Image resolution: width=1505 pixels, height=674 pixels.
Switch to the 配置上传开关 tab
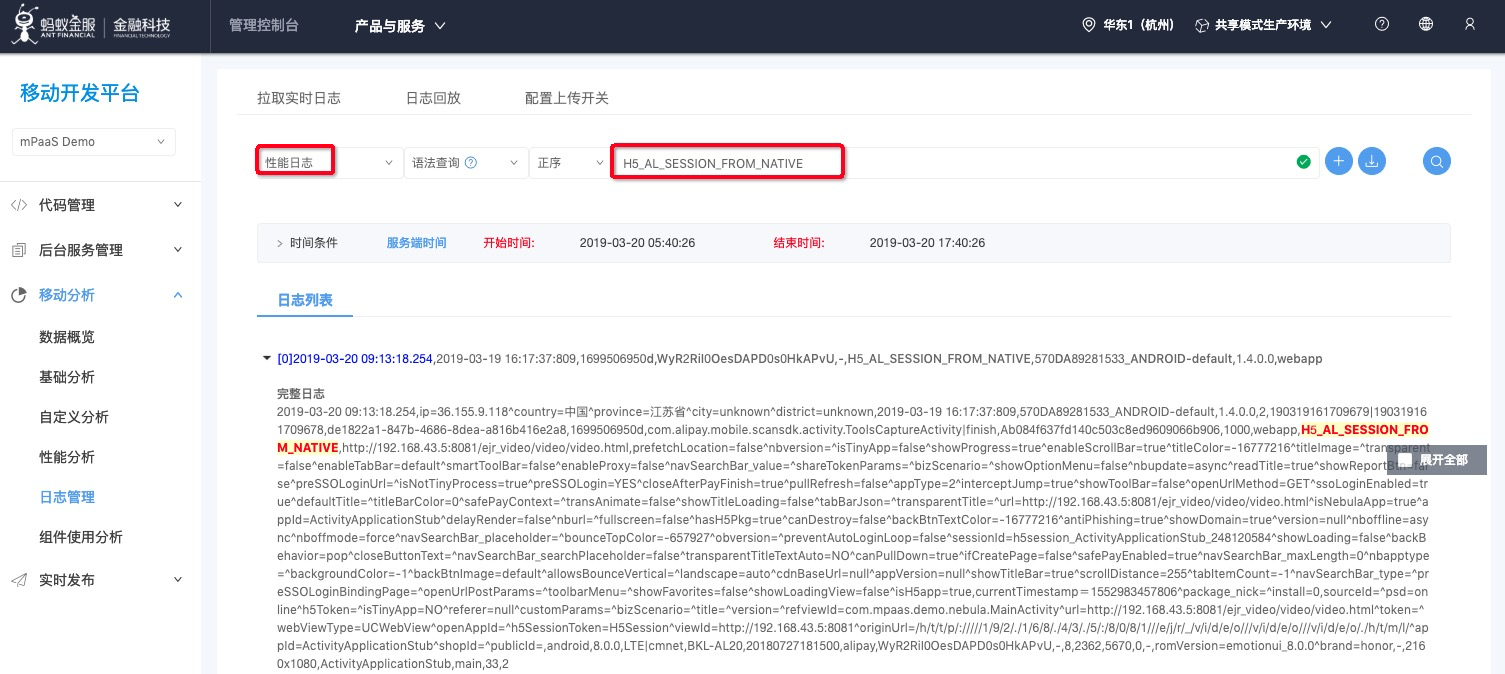pyautogui.click(x=566, y=97)
